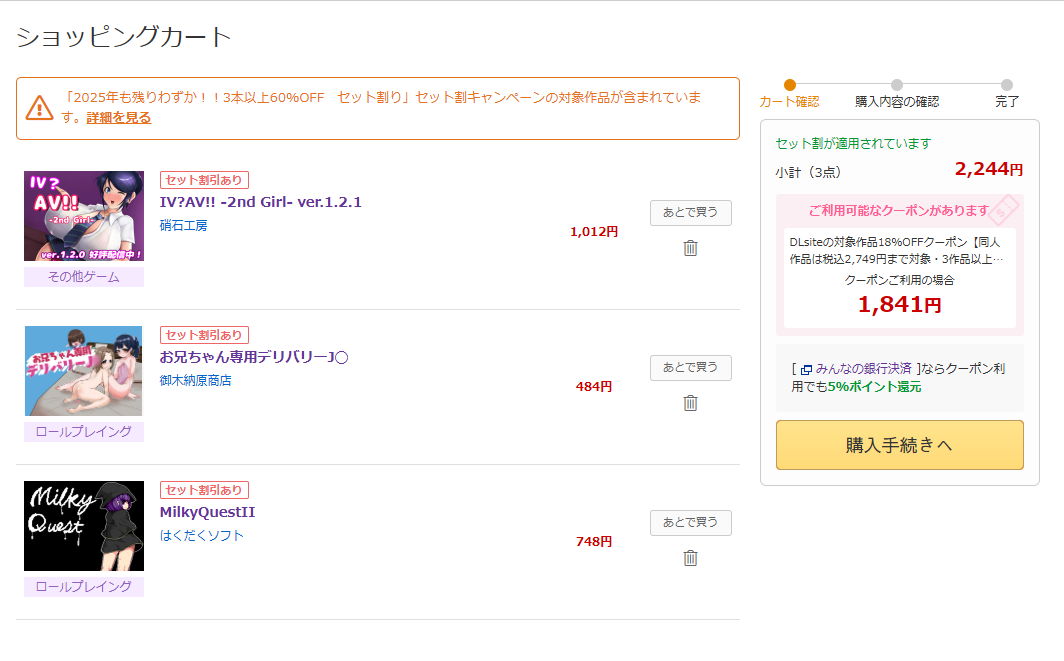Open 御木納原商店 circle link

pos(195,381)
